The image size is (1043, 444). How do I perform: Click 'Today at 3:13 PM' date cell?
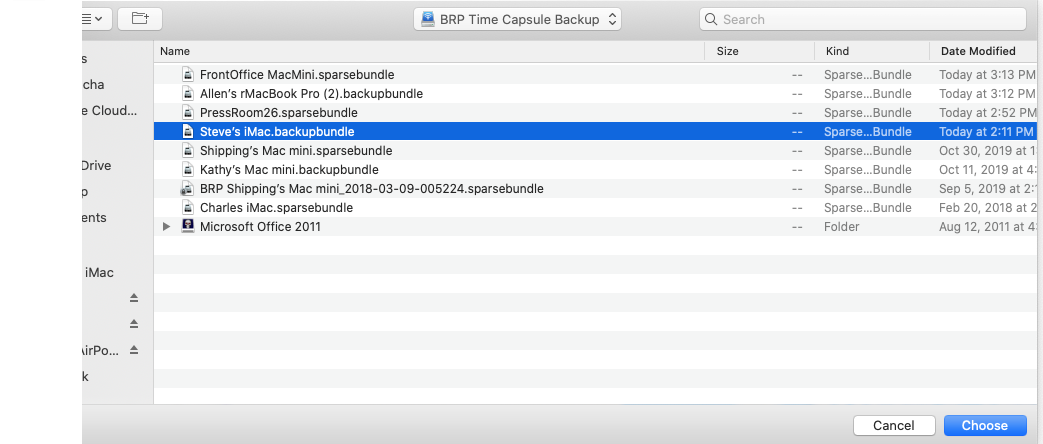pos(987,75)
